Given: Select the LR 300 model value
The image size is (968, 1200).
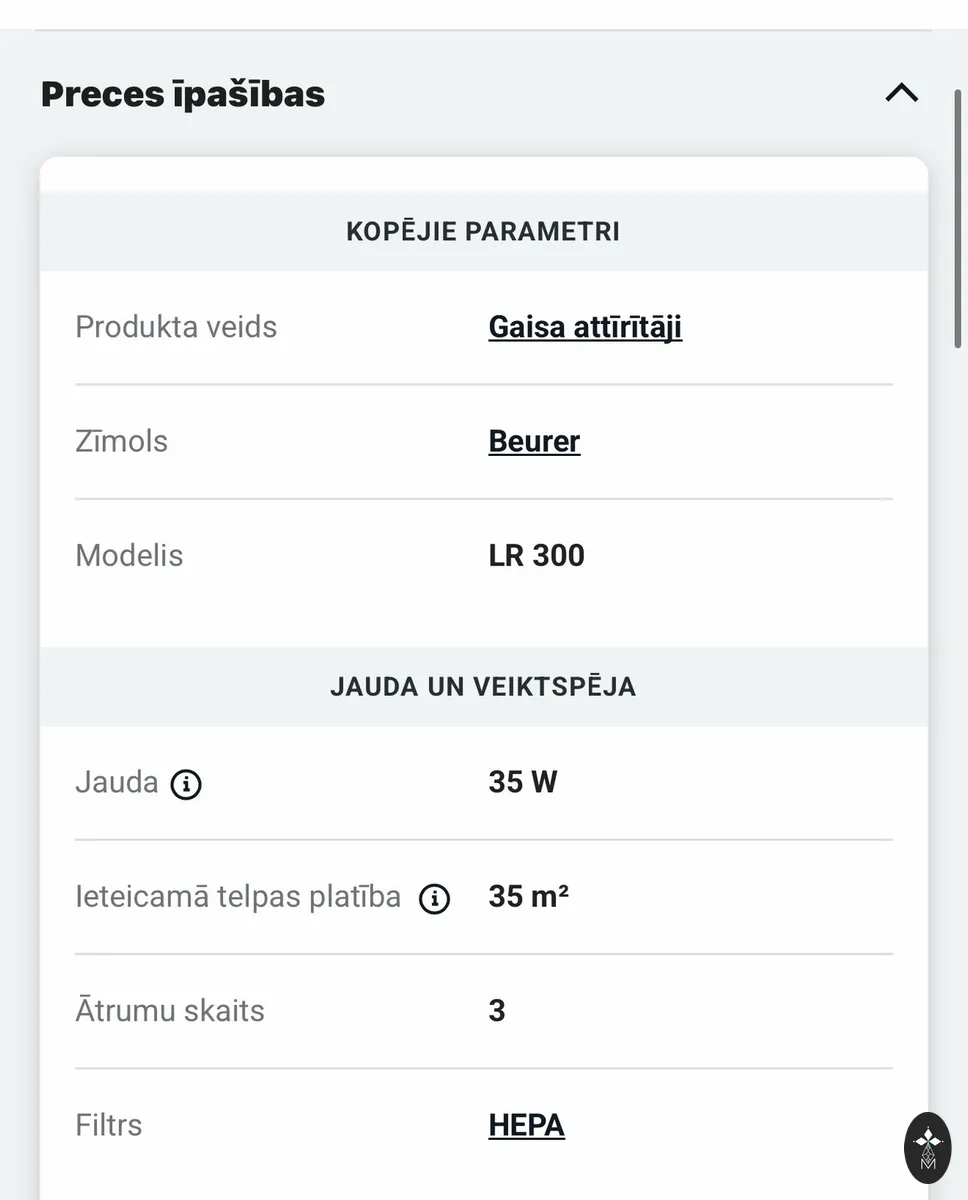Looking at the screenshot, I should (x=536, y=555).
